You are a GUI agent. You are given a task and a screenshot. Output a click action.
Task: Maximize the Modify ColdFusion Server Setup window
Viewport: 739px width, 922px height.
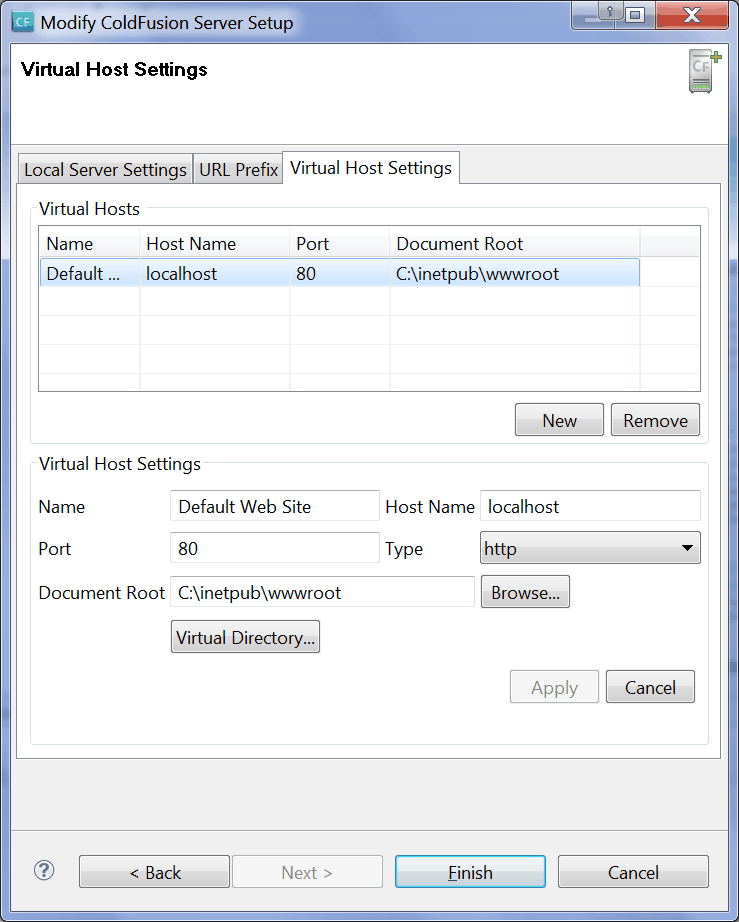(x=635, y=15)
